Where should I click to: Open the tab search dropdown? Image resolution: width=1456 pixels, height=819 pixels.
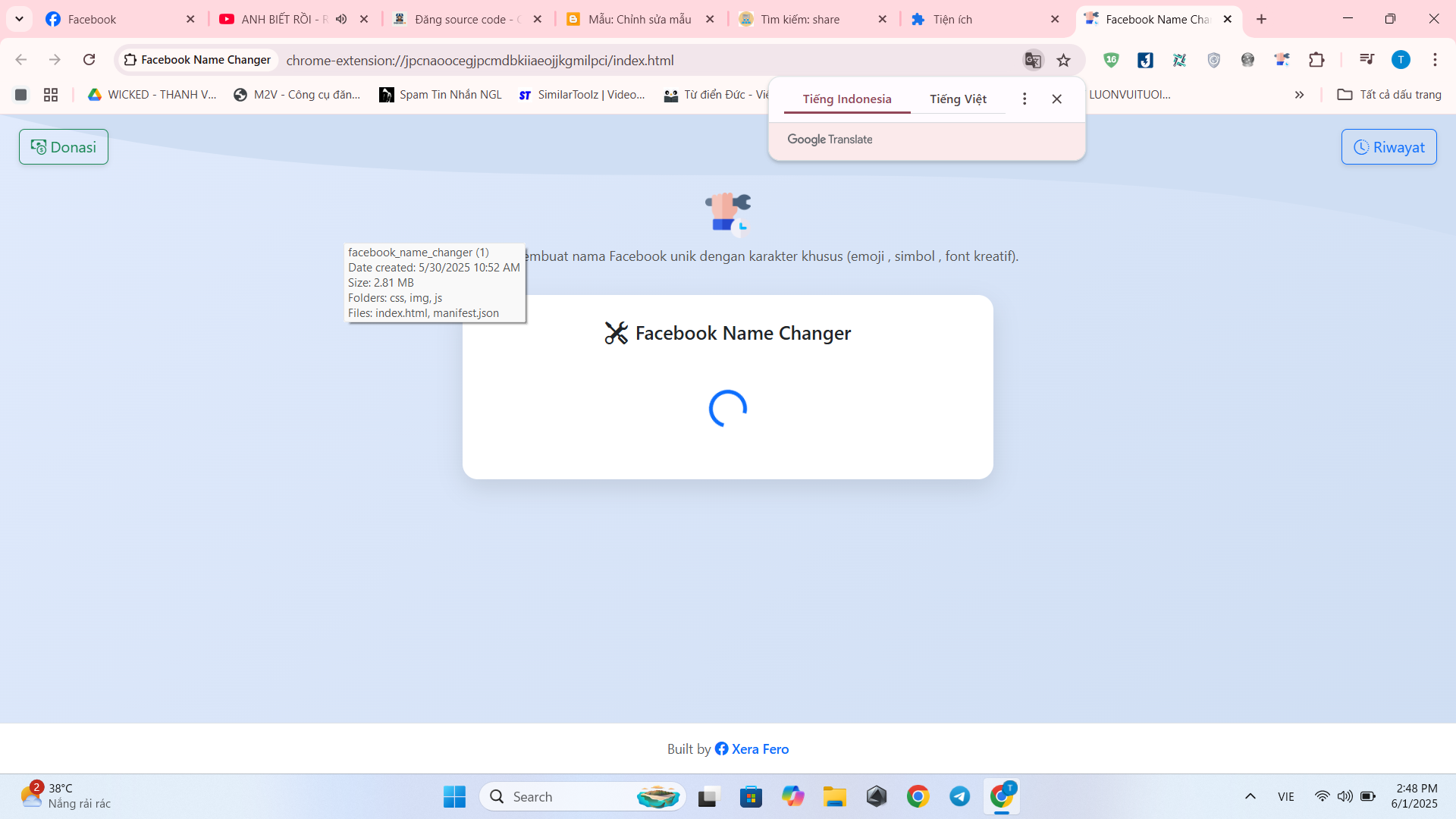(x=19, y=19)
